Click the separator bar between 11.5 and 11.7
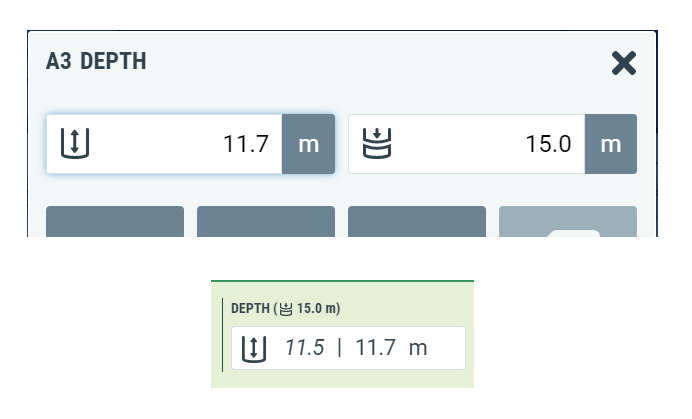 (x=339, y=347)
